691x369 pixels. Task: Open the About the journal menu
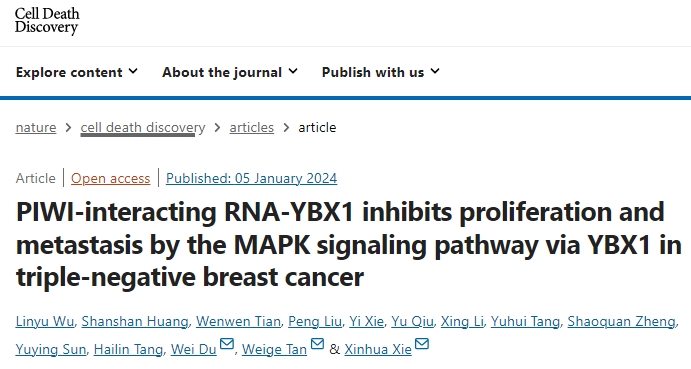(x=230, y=72)
